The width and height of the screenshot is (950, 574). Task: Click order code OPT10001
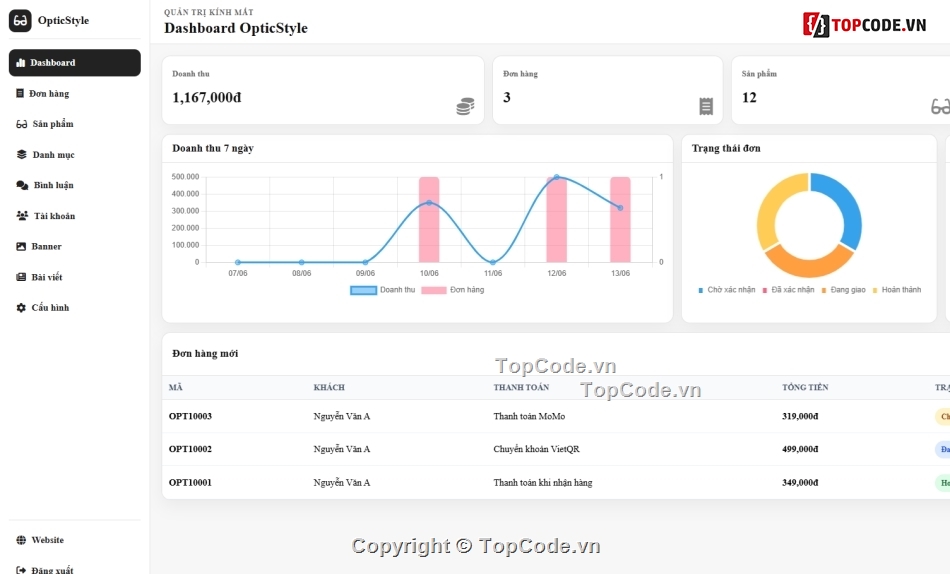pos(190,482)
